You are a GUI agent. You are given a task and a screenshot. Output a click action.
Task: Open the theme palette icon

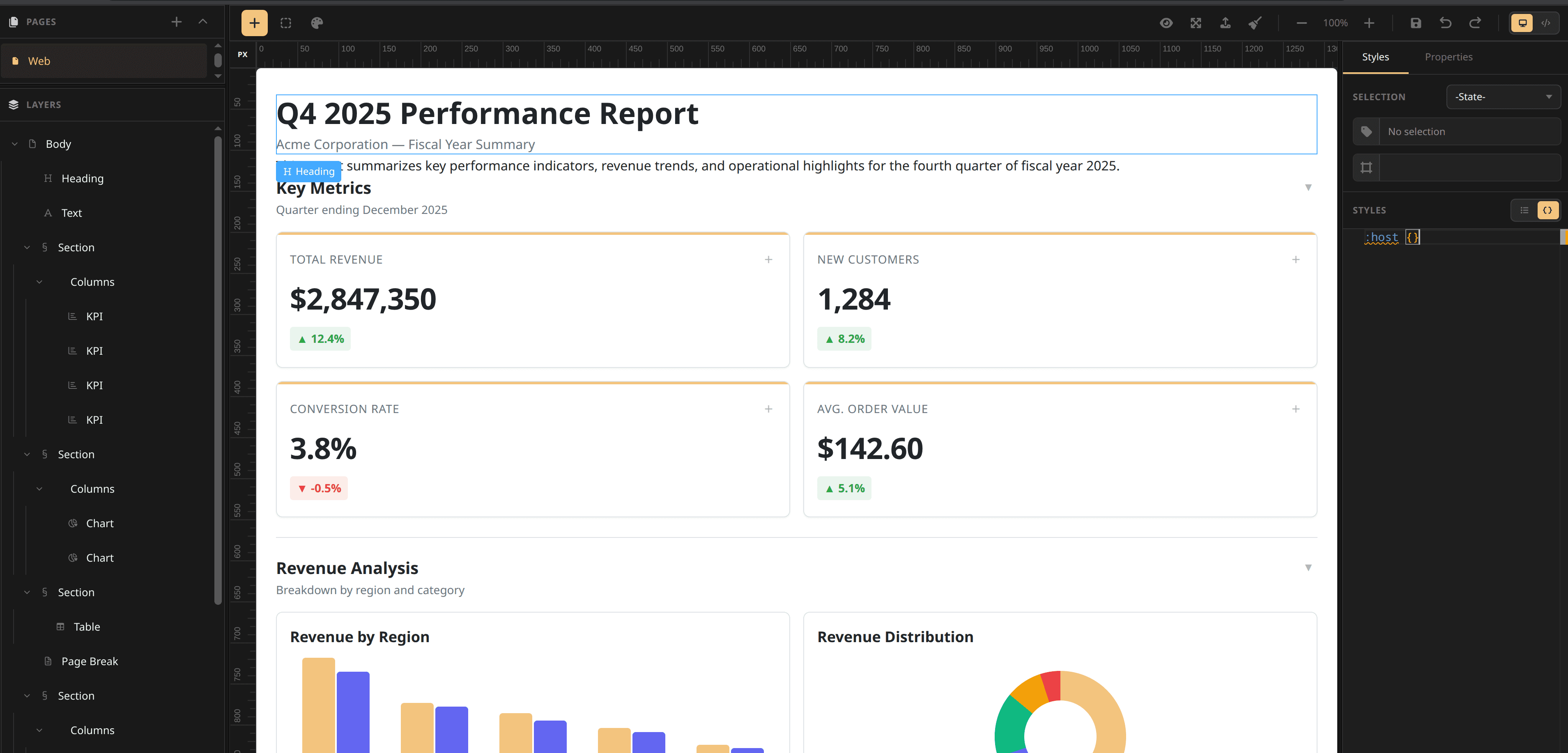317,23
